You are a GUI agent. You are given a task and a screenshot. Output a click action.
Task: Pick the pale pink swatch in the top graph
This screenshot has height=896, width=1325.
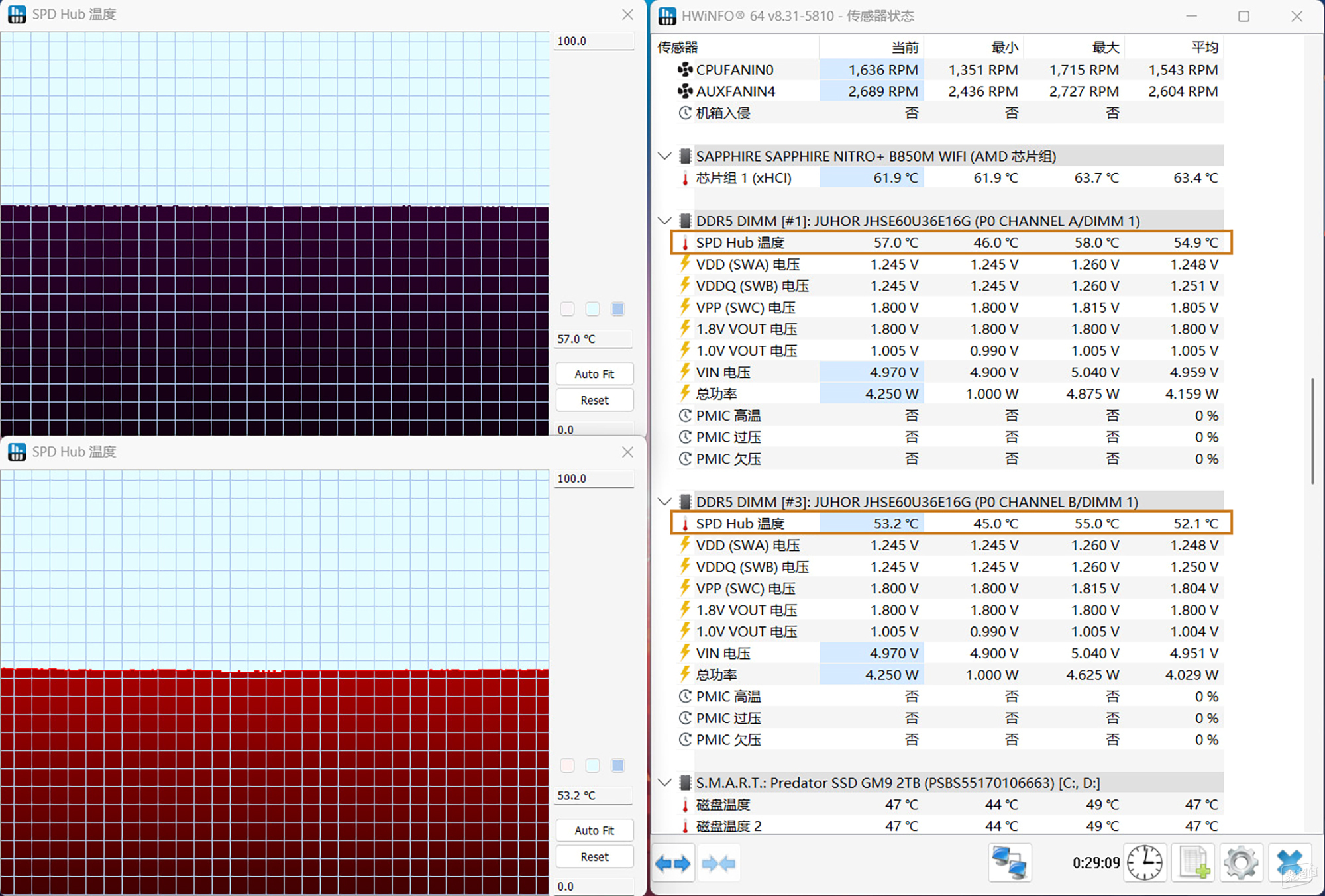[567, 309]
